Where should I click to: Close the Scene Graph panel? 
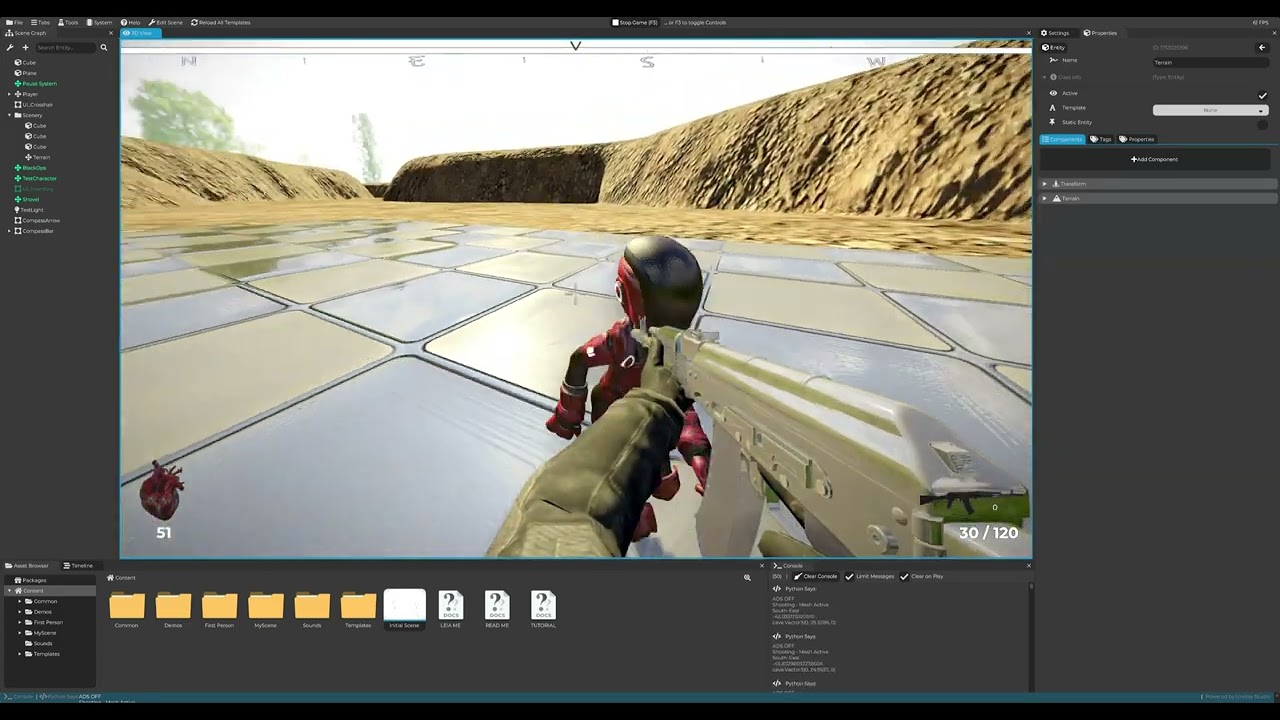[x=111, y=33]
